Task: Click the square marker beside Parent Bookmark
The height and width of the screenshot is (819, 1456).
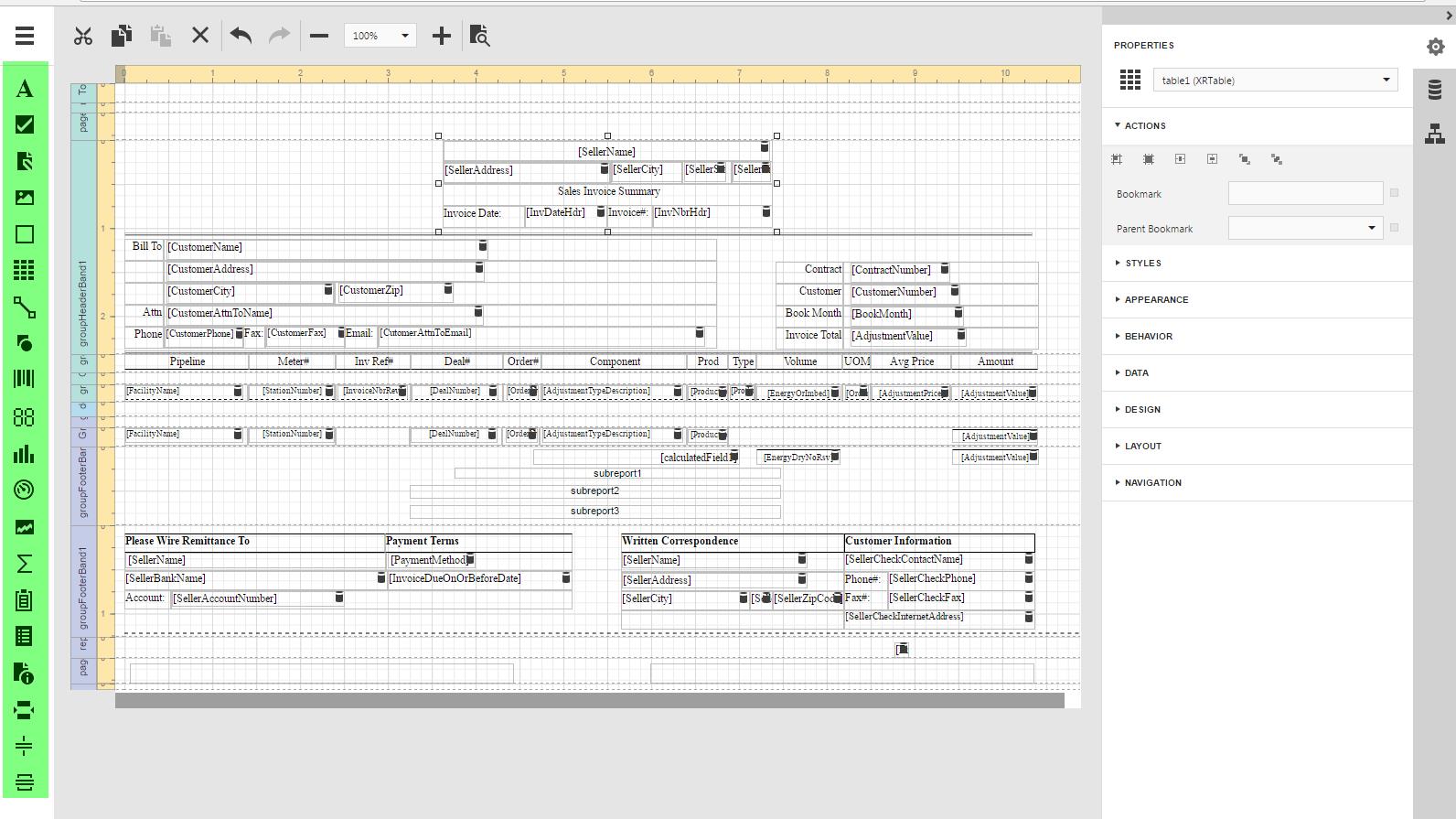Action: (1394, 228)
